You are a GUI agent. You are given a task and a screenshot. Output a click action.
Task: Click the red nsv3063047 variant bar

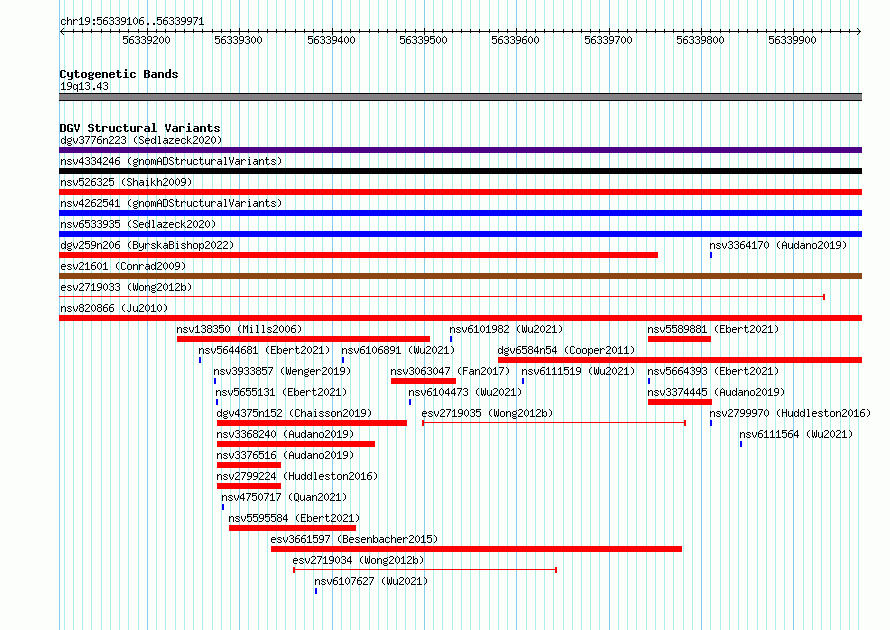(x=423, y=381)
